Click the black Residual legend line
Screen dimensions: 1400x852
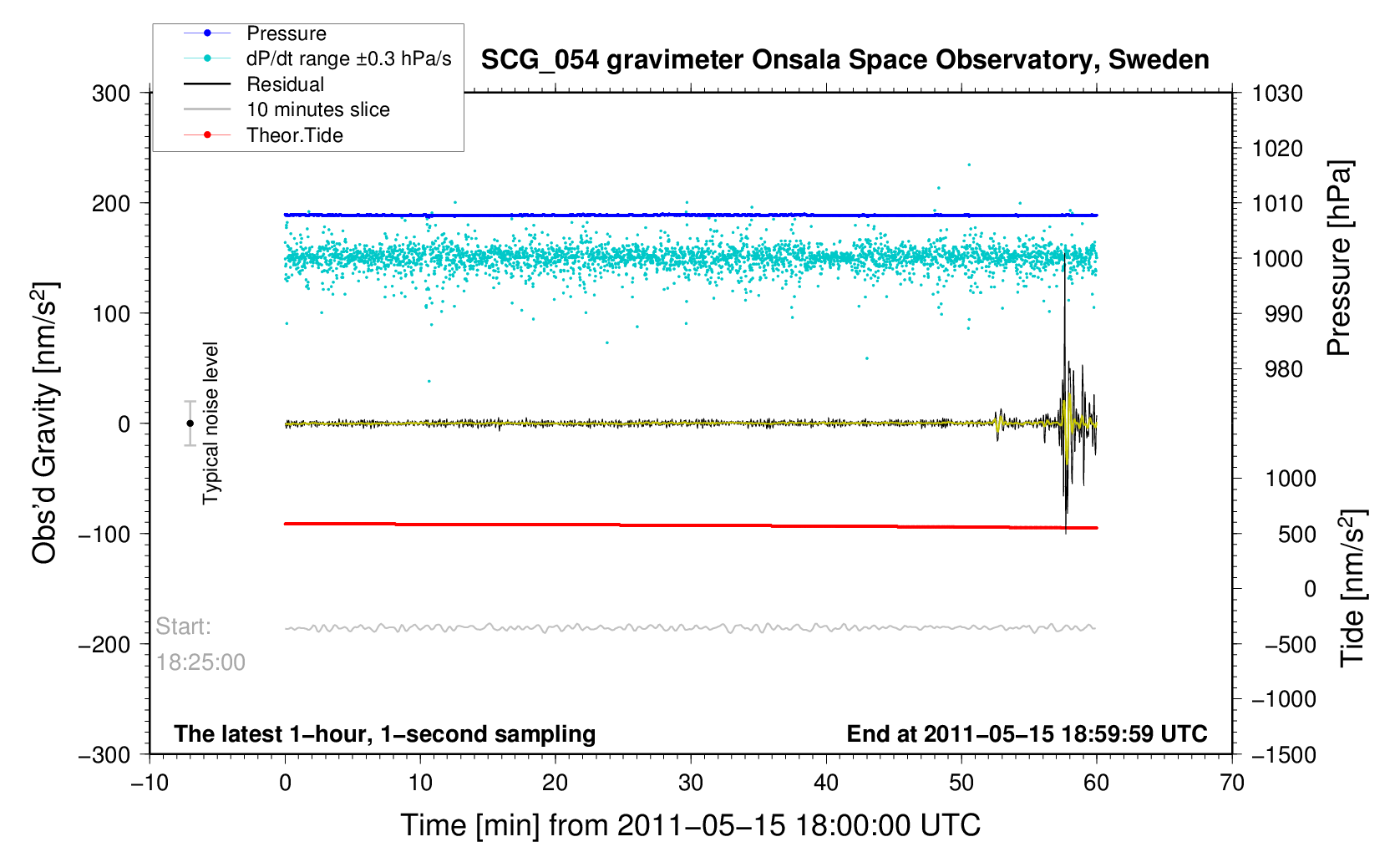[207, 84]
